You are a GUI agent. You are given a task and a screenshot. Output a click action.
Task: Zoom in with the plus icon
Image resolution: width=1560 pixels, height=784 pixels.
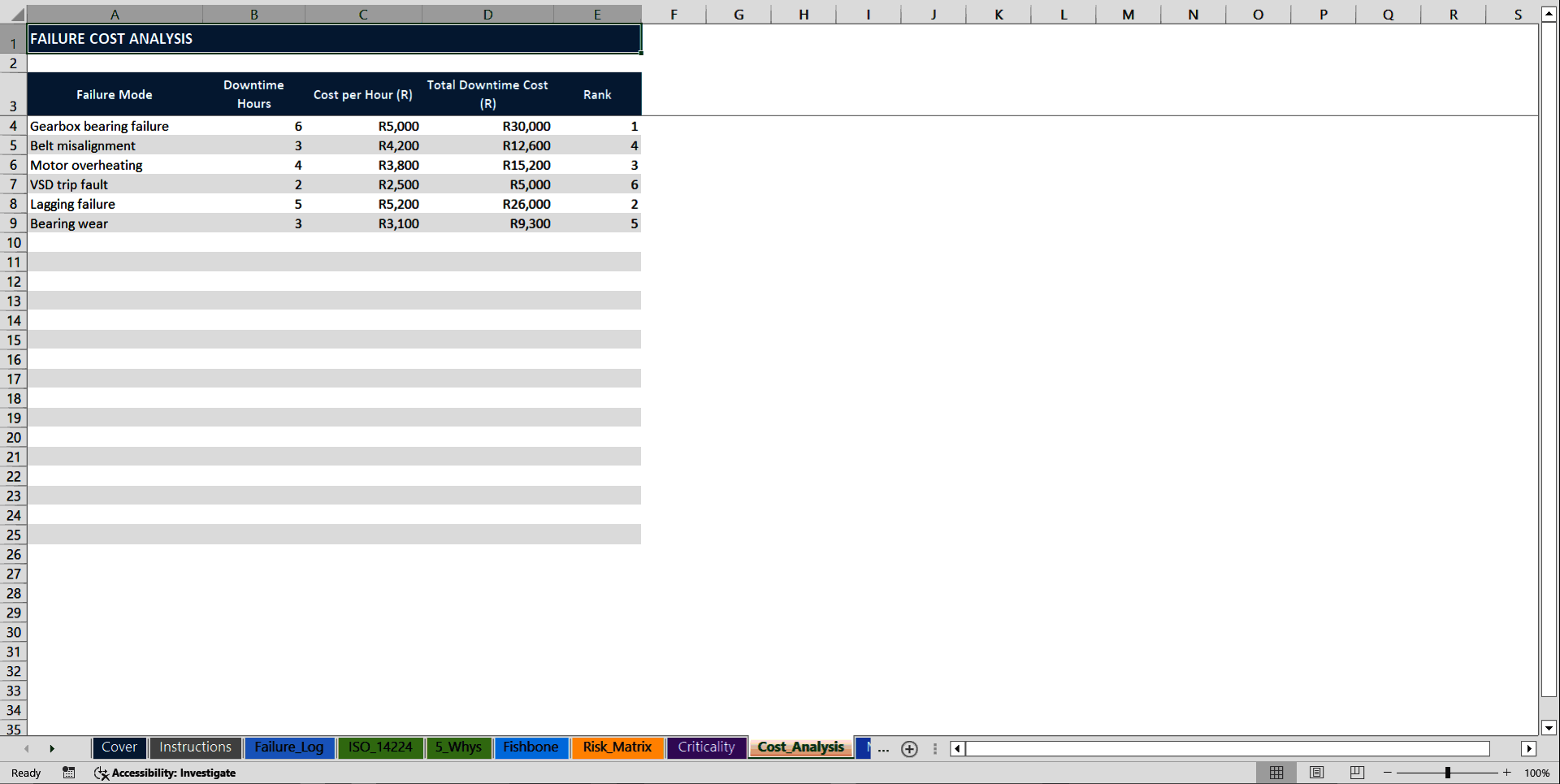coord(1506,773)
